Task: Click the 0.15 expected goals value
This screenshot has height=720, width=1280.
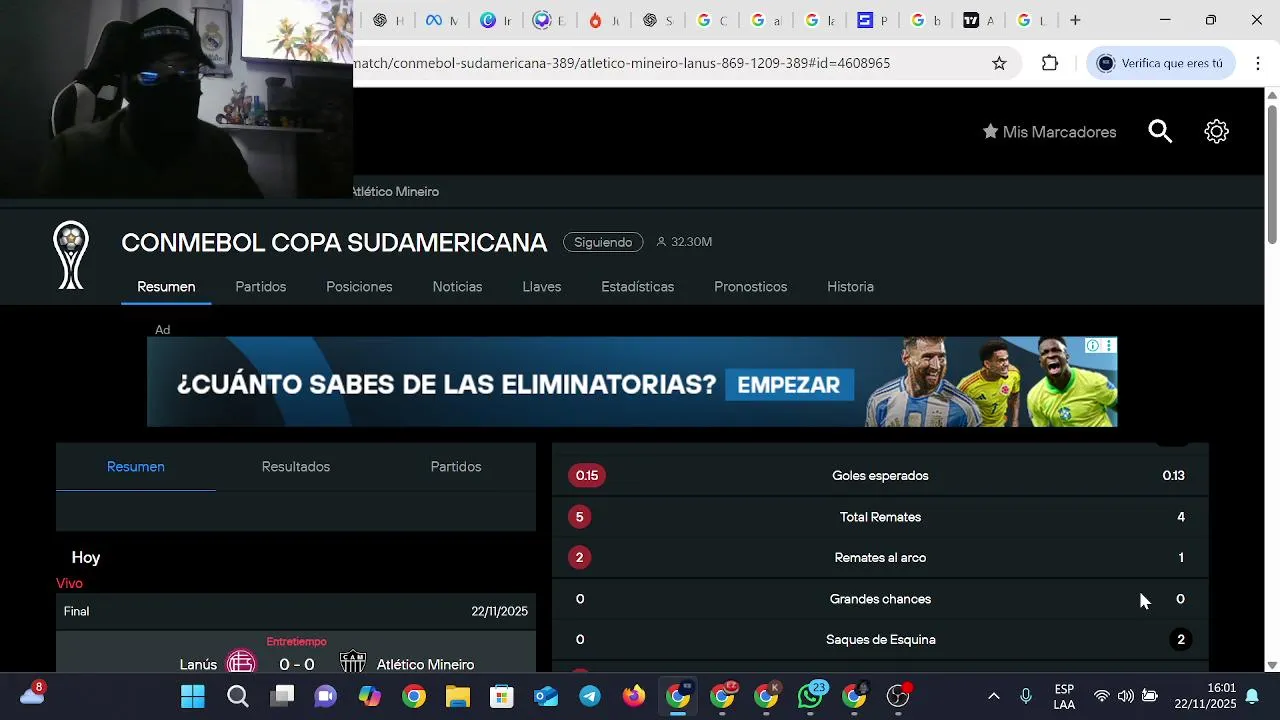Action: click(587, 476)
